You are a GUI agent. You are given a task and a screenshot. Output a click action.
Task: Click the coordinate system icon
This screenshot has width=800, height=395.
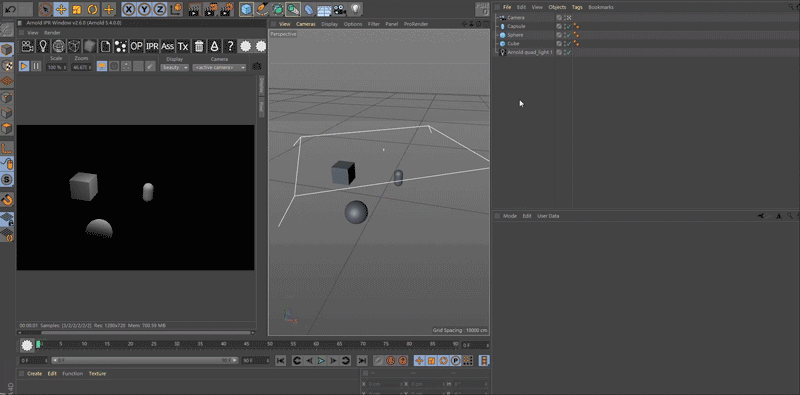coord(176,9)
